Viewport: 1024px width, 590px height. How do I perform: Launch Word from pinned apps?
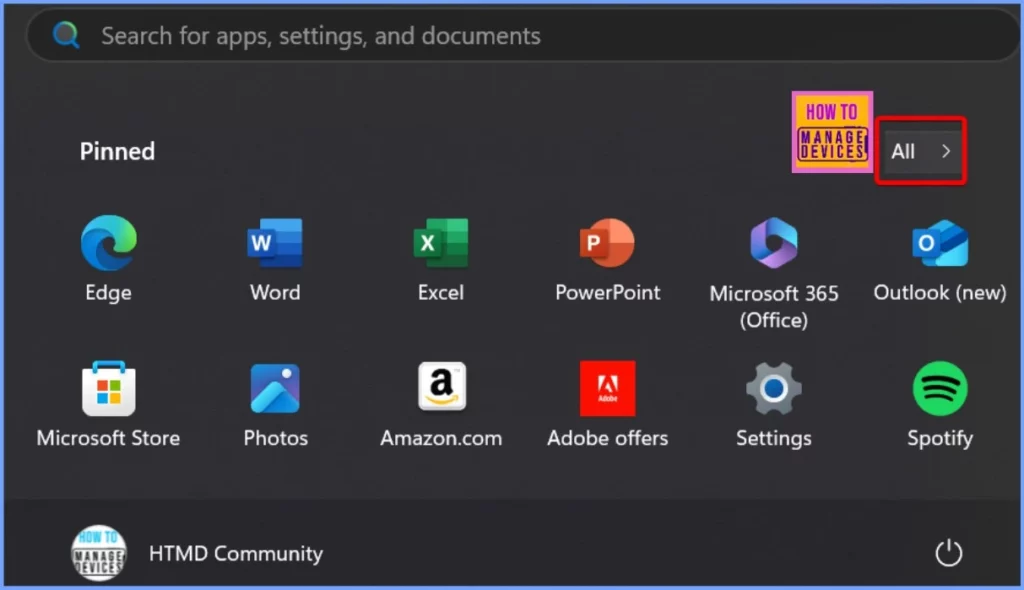point(275,242)
